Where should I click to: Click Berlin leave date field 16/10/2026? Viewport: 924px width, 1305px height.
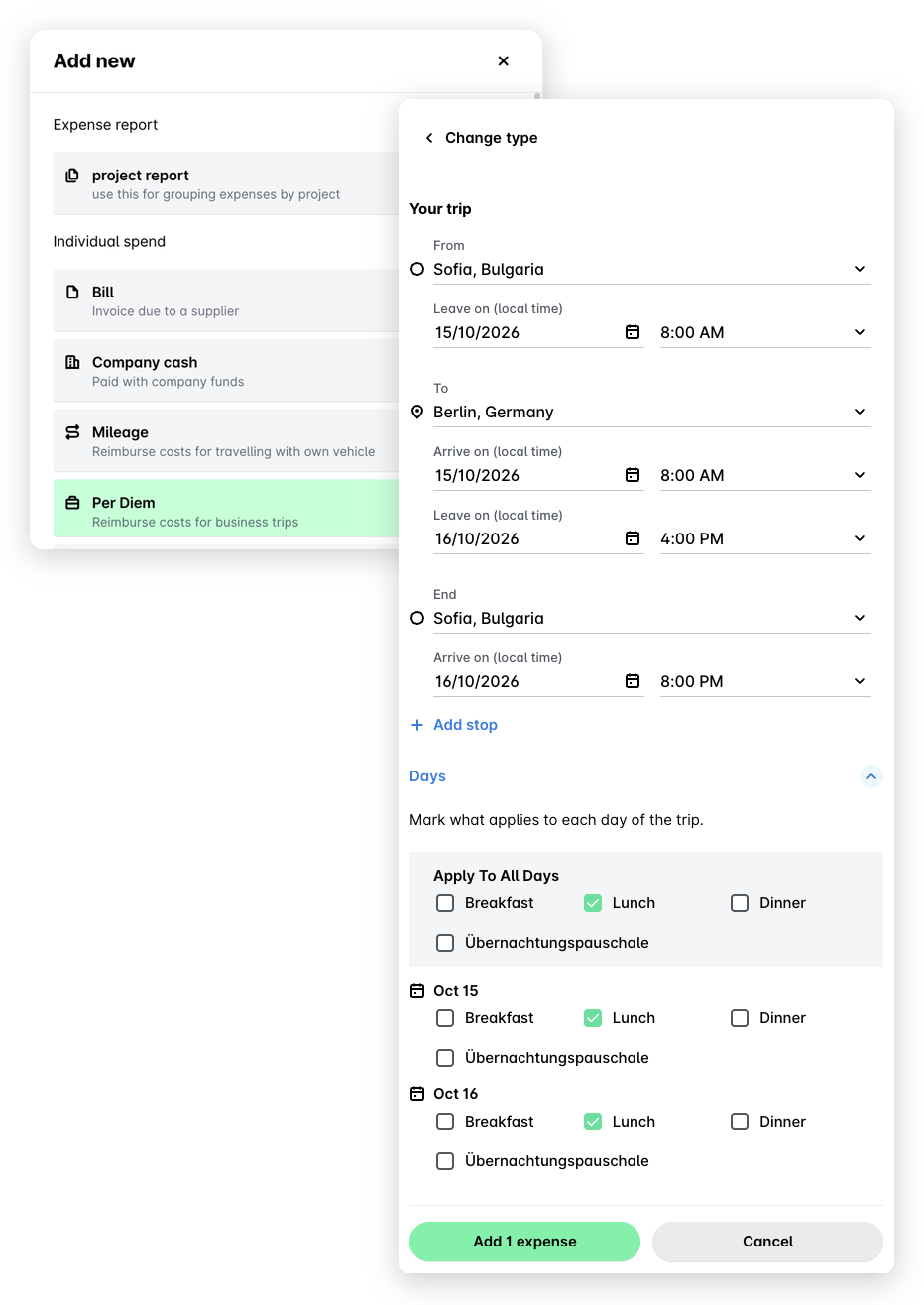pyautogui.click(x=538, y=538)
